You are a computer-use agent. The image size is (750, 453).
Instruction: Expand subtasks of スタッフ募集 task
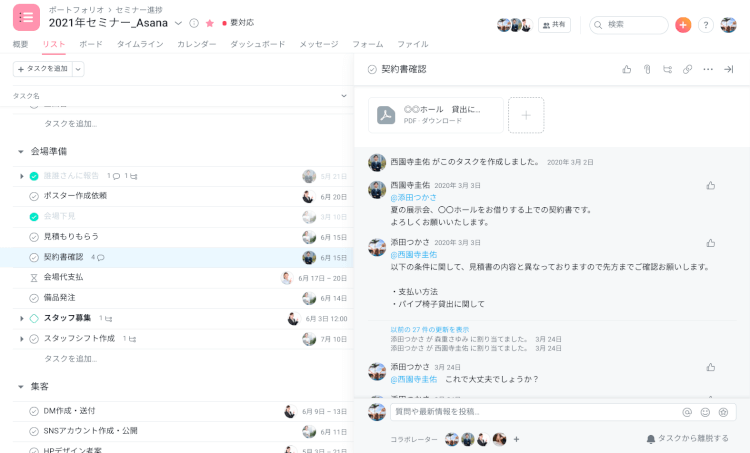[x=21, y=319]
